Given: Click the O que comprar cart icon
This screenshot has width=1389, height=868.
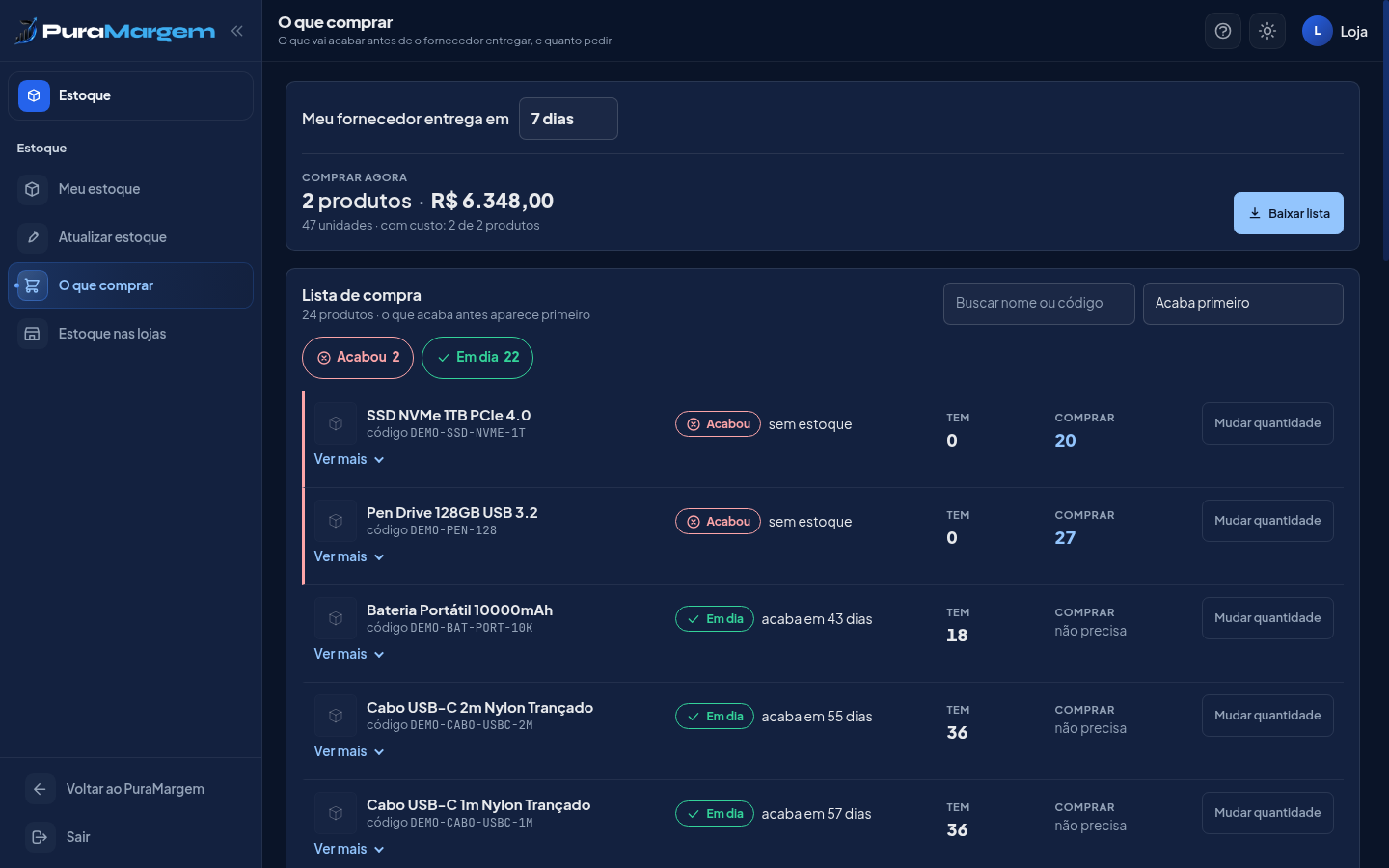Looking at the screenshot, I should [x=33, y=285].
